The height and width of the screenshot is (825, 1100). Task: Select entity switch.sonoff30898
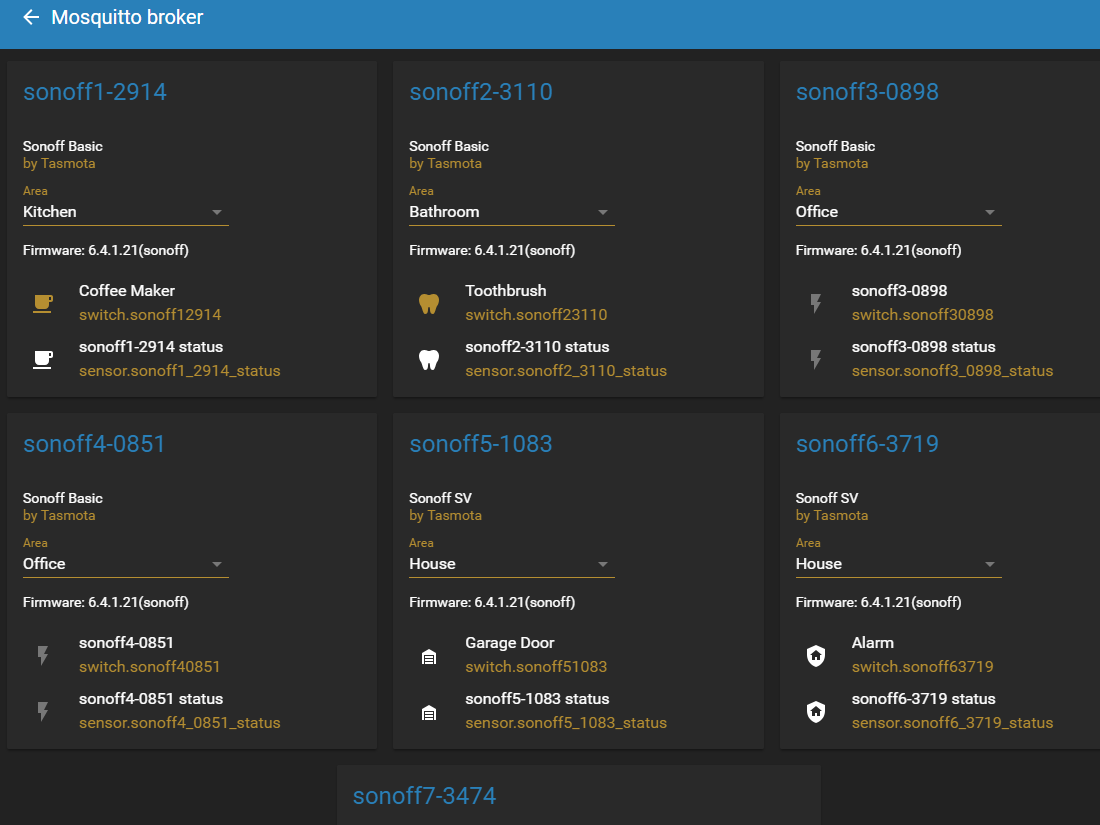point(923,315)
